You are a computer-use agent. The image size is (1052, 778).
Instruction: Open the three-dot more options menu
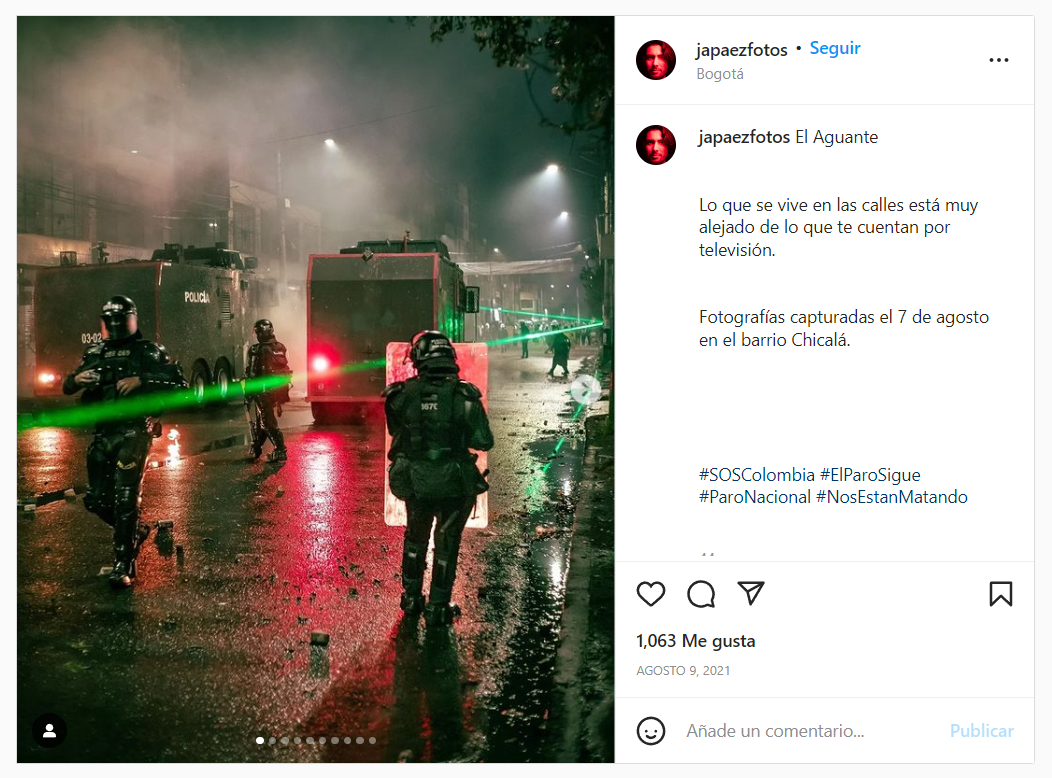(x=998, y=60)
